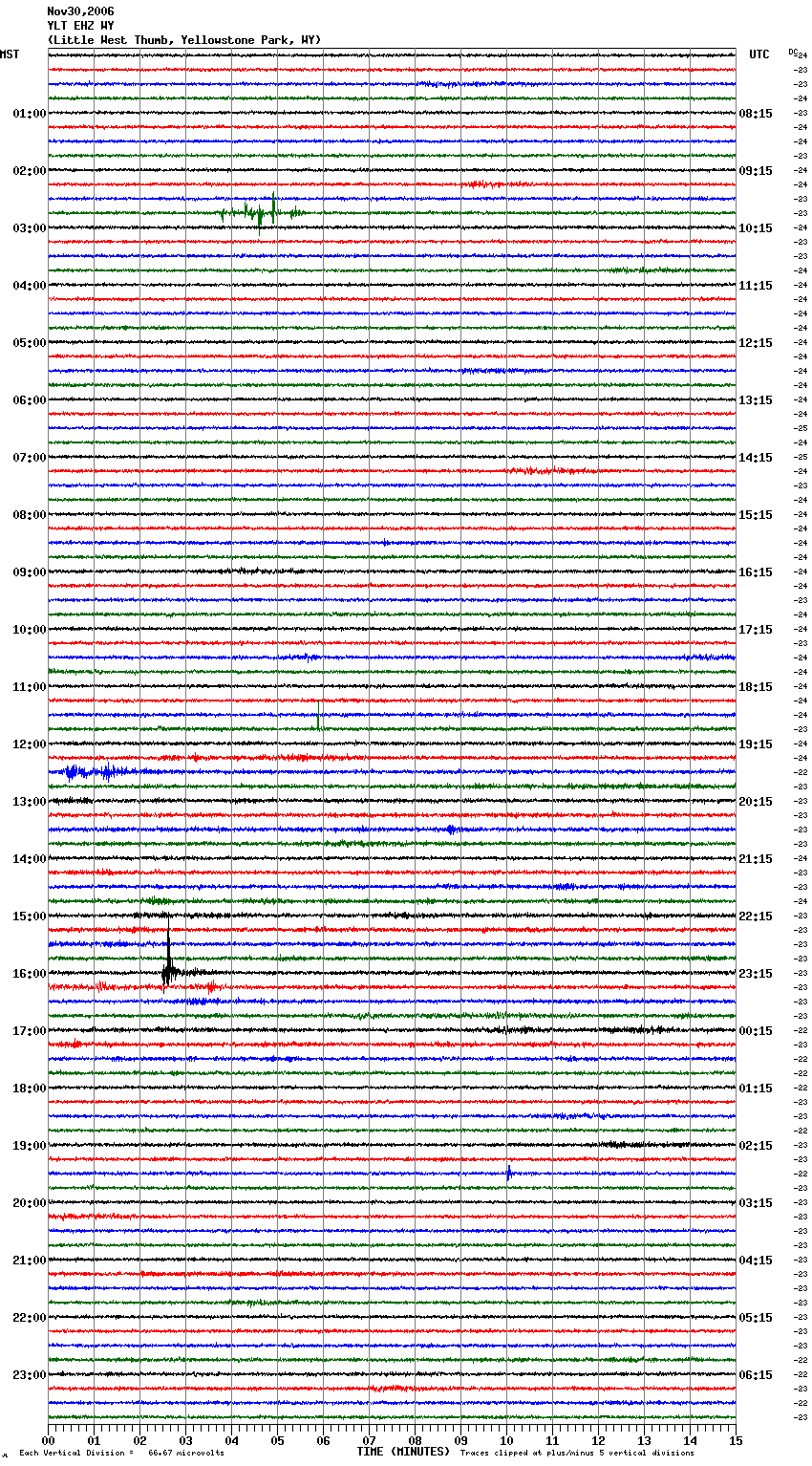The height and width of the screenshot is (1466, 812).
Task: Click the 04:15 UTC time label
Action: [756, 1261]
